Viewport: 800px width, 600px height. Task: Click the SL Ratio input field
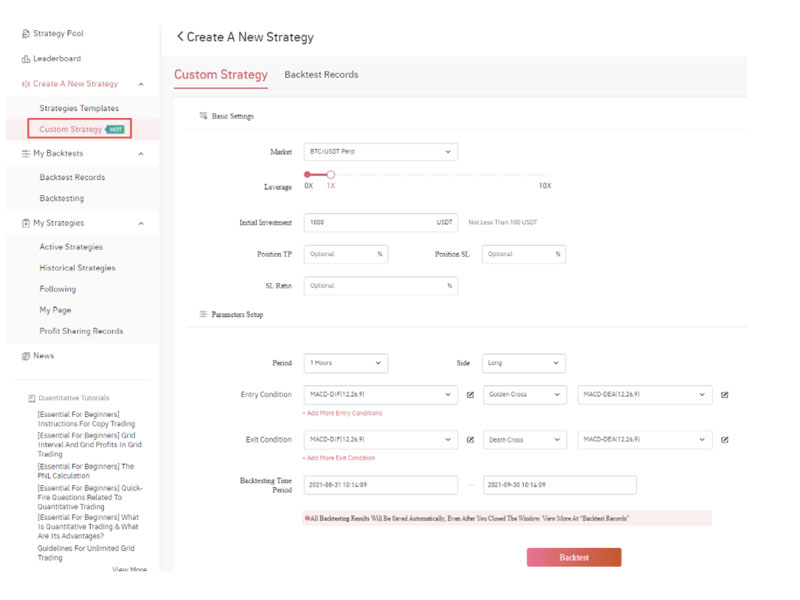click(381, 286)
